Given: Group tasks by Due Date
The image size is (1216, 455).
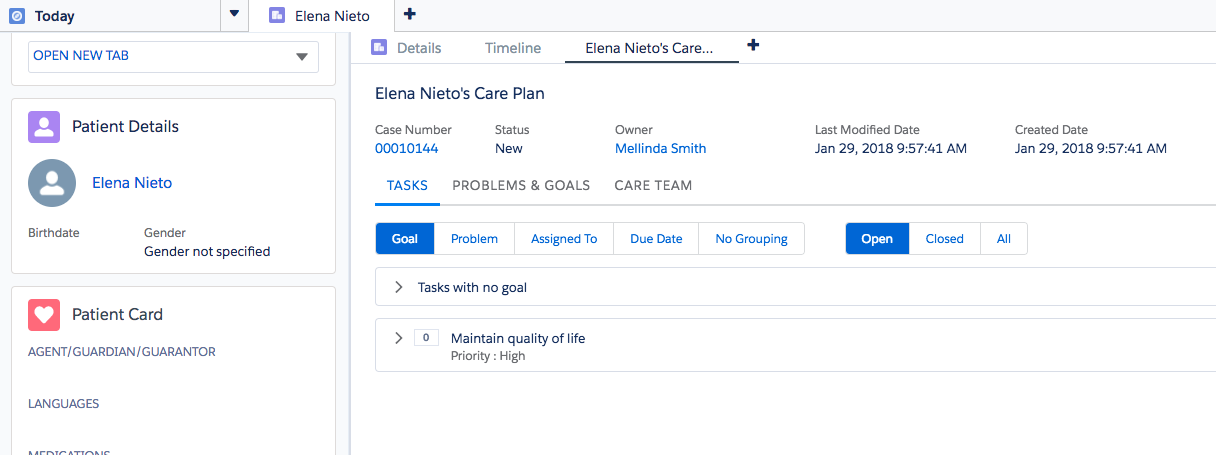Looking at the screenshot, I should coord(656,239).
